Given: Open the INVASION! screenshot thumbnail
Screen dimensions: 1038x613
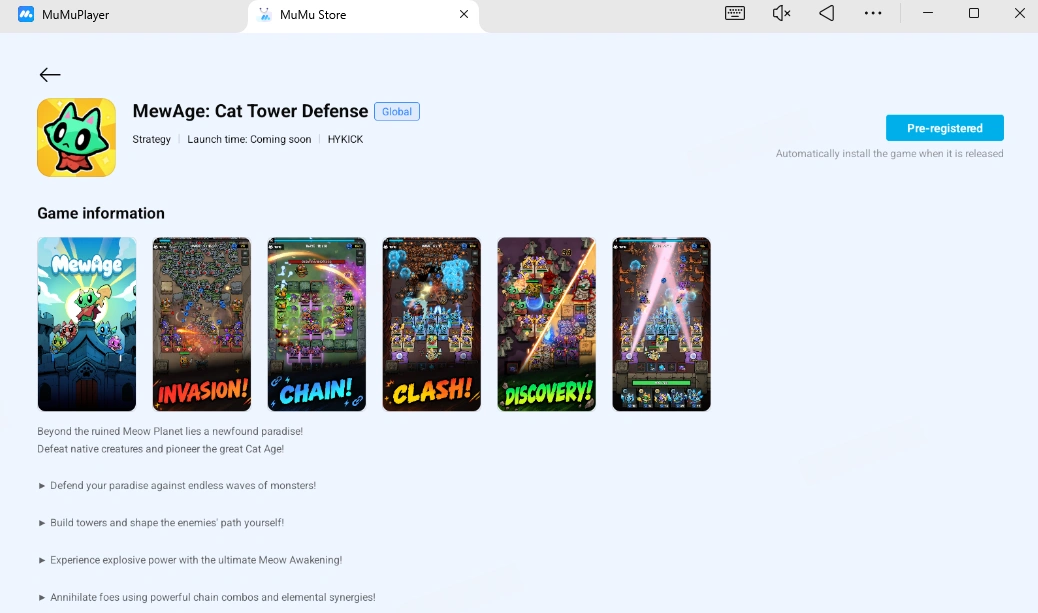Looking at the screenshot, I should (x=202, y=324).
